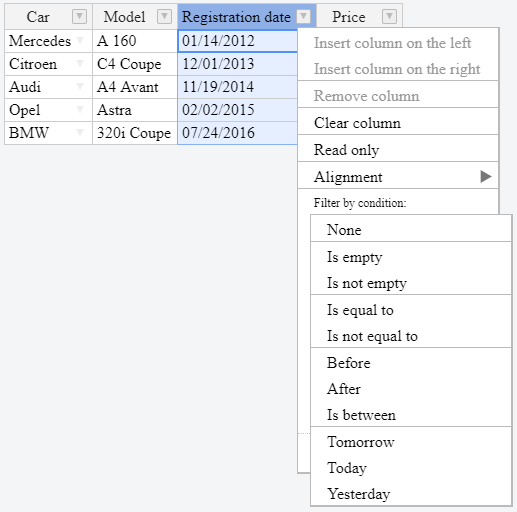Open the Model column dropdown menu button
This screenshot has height=512, width=517.
164,16
